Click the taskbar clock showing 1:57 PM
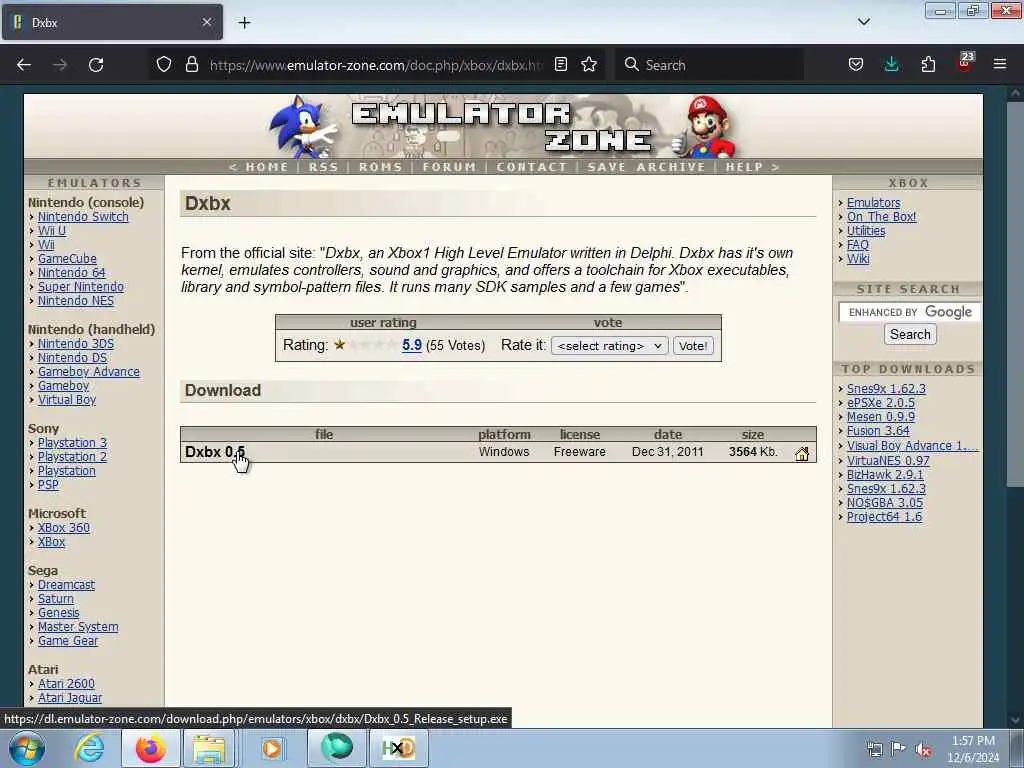Viewport: 1024px width, 768px height. [x=973, y=749]
